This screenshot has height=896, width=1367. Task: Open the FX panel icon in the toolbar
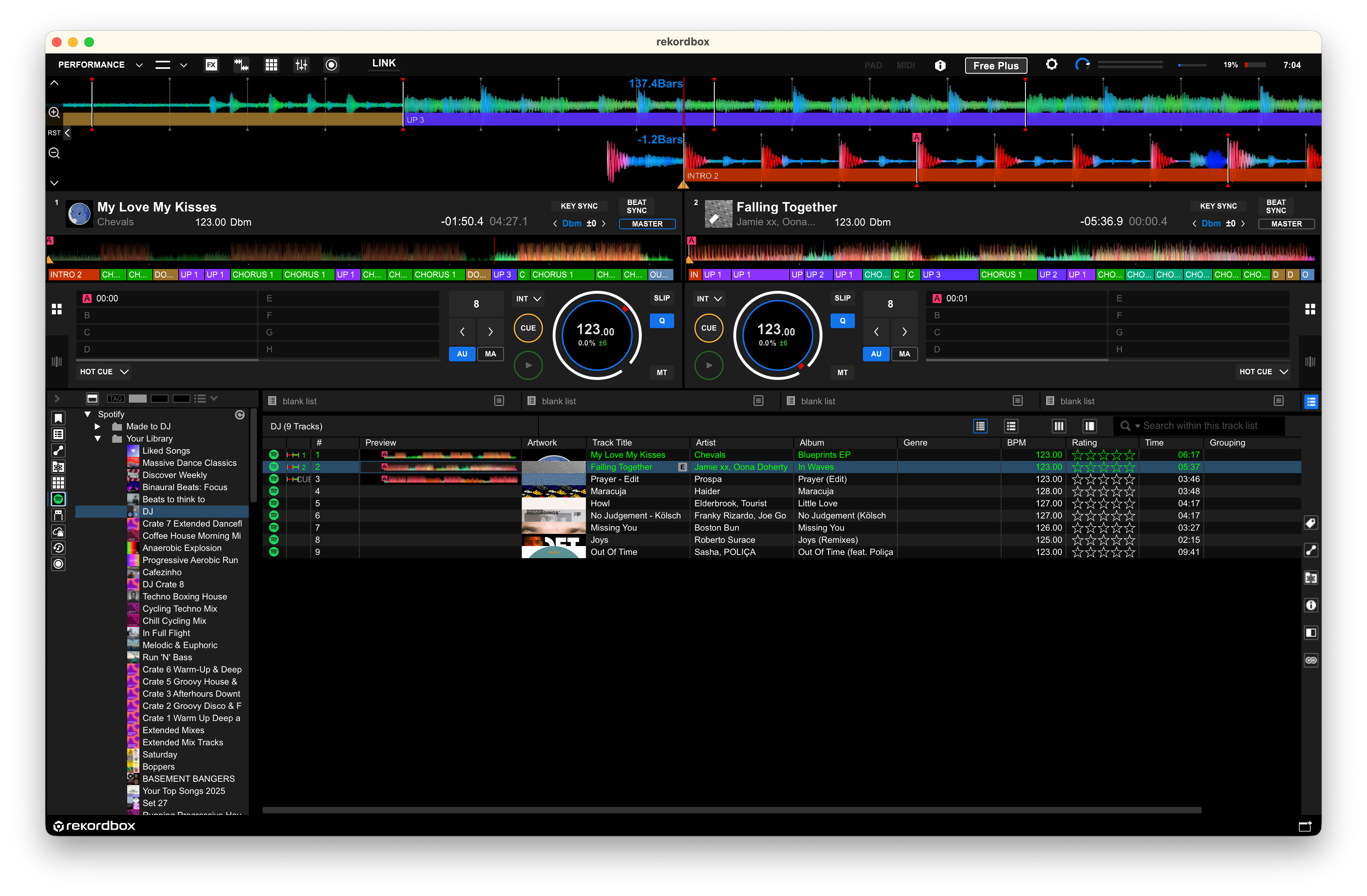pyautogui.click(x=211, y=64)
